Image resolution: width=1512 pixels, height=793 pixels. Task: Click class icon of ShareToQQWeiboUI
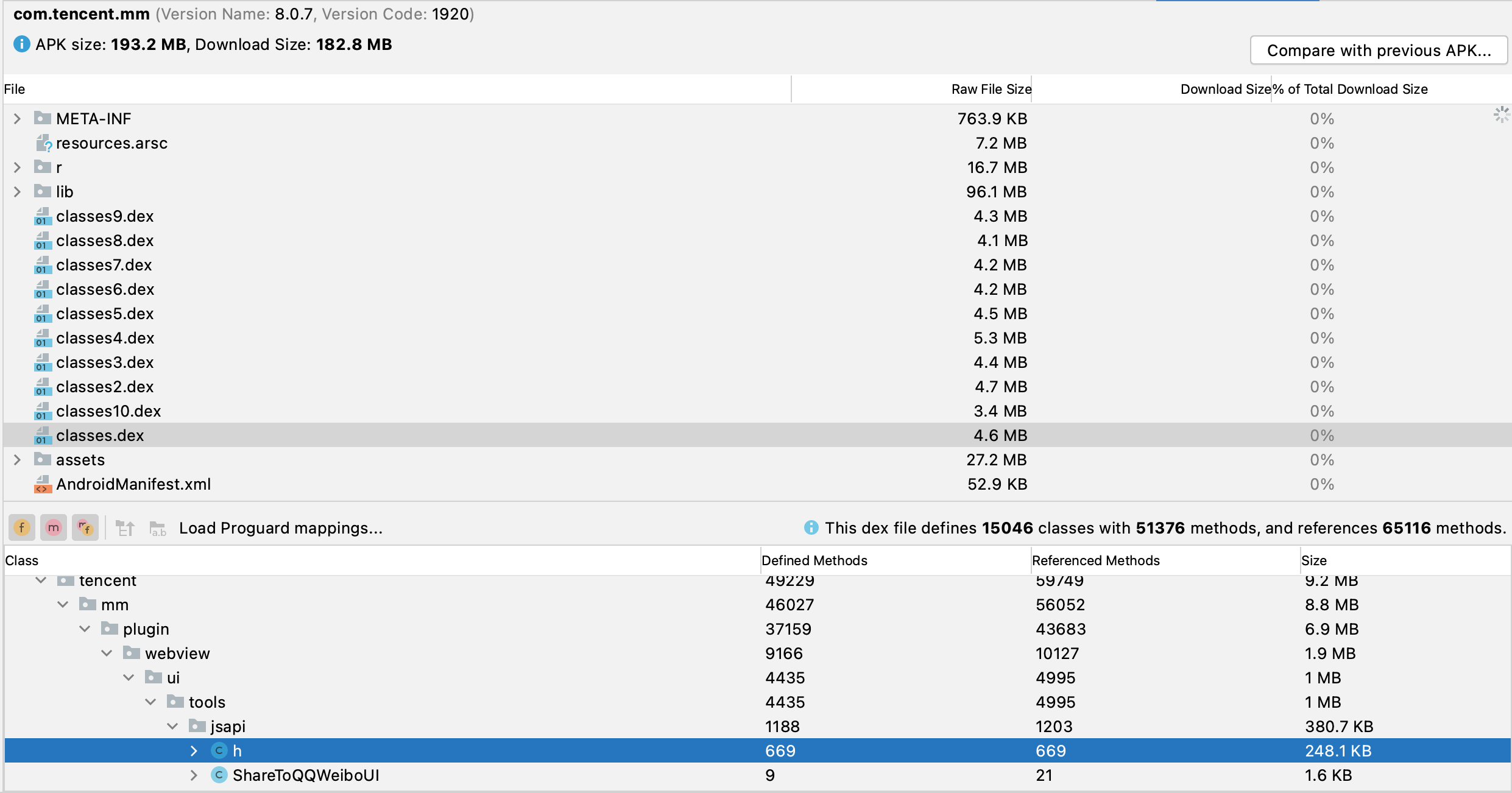tap(219, 775)
